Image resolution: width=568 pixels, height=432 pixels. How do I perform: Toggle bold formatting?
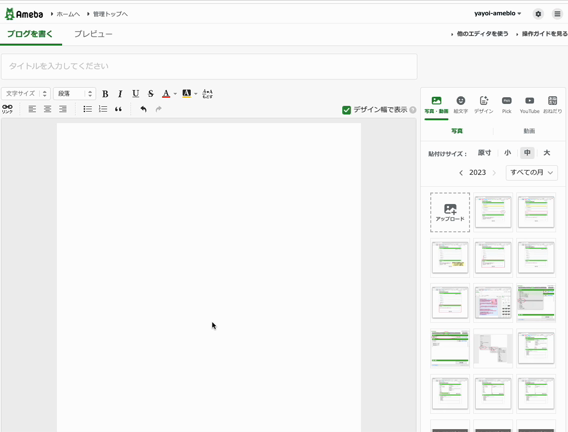tap(105, 94)
